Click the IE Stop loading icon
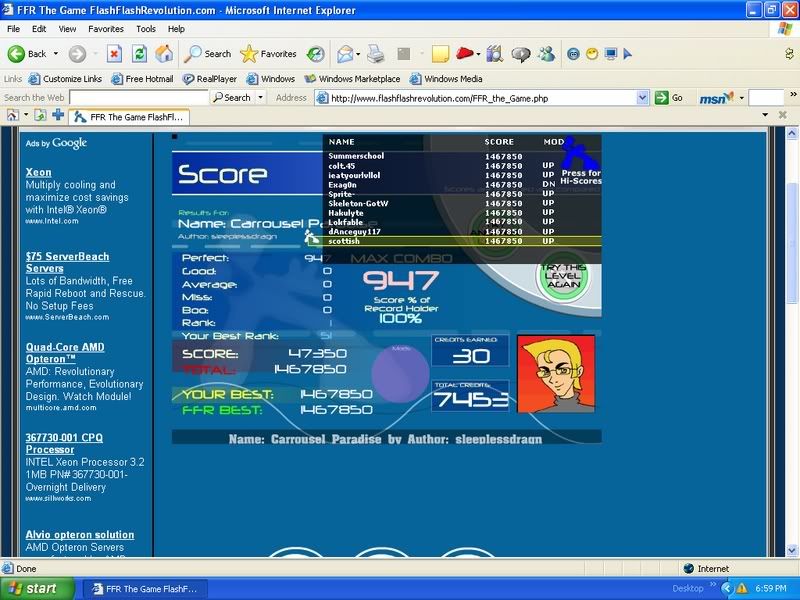The image size is (800, 600). (114, 54)
